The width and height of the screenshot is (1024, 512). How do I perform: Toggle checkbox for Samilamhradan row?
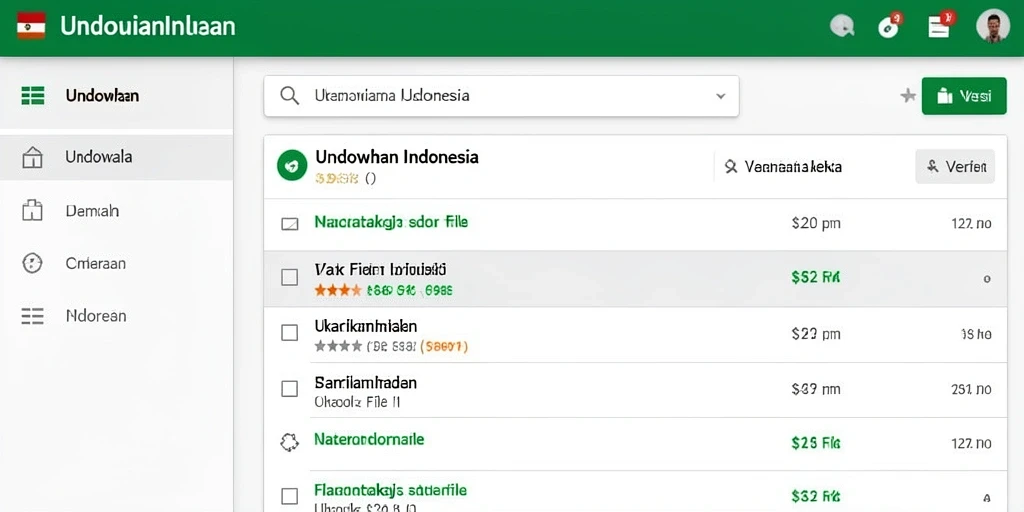[x=289, y=389]
